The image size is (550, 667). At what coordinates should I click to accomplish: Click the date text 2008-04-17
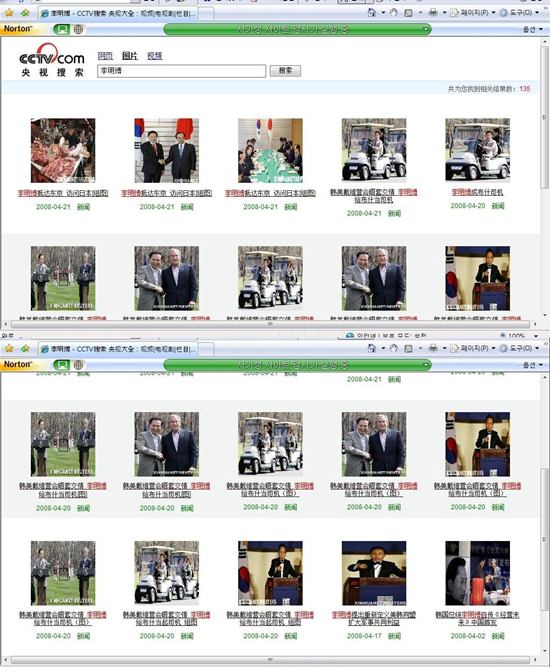coord(364,636)
